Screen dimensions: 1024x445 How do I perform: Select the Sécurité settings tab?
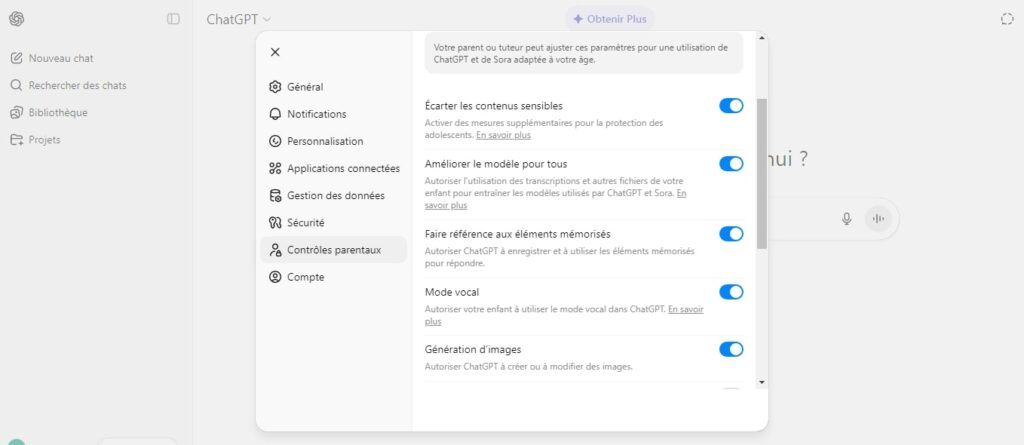pyautogui.click(x=304, y=222)
